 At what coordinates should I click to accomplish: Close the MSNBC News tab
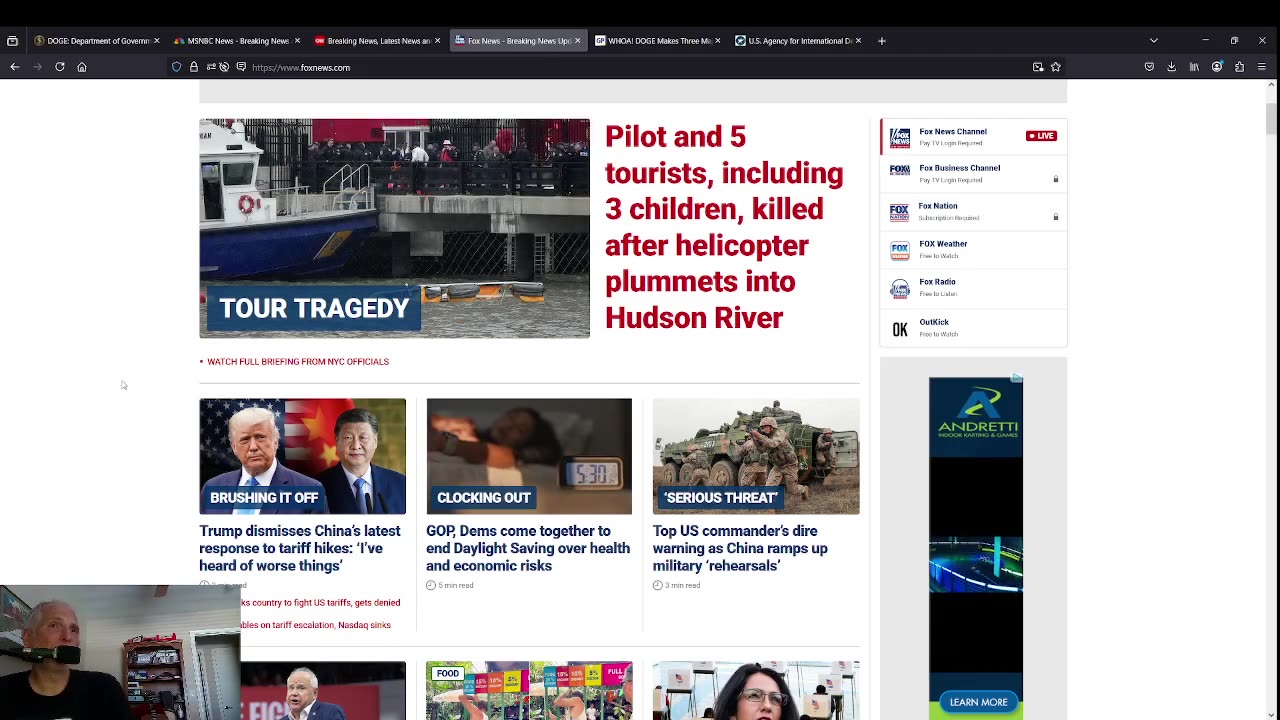coord(297,41)
